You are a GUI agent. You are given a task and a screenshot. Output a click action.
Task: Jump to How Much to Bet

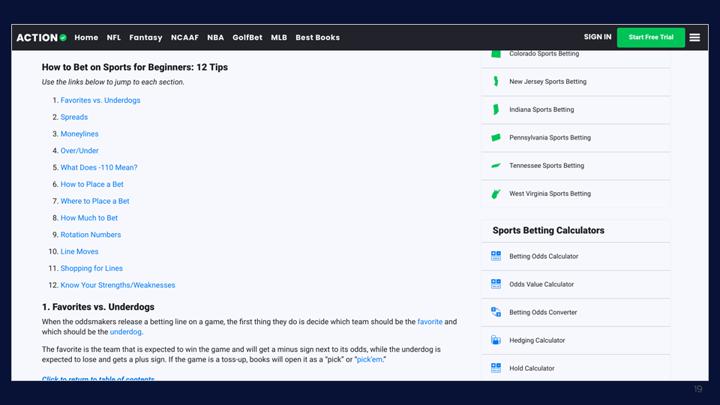tap(89, 218)
